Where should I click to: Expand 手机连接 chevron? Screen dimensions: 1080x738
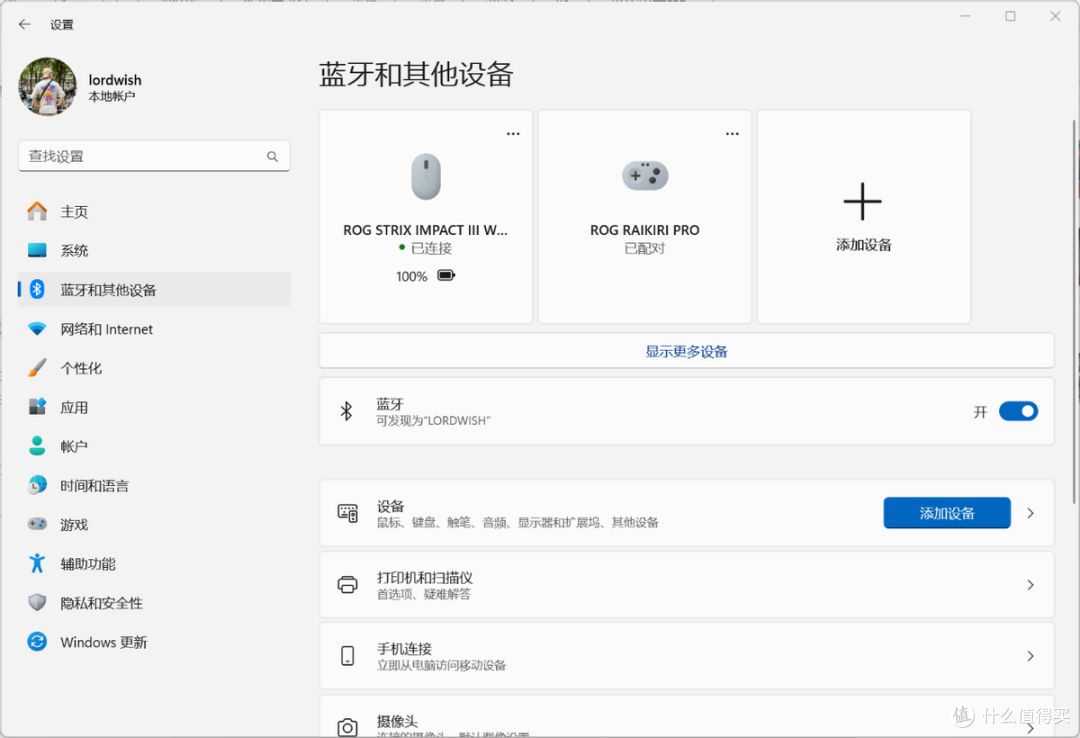click(x=1030, y=655)
